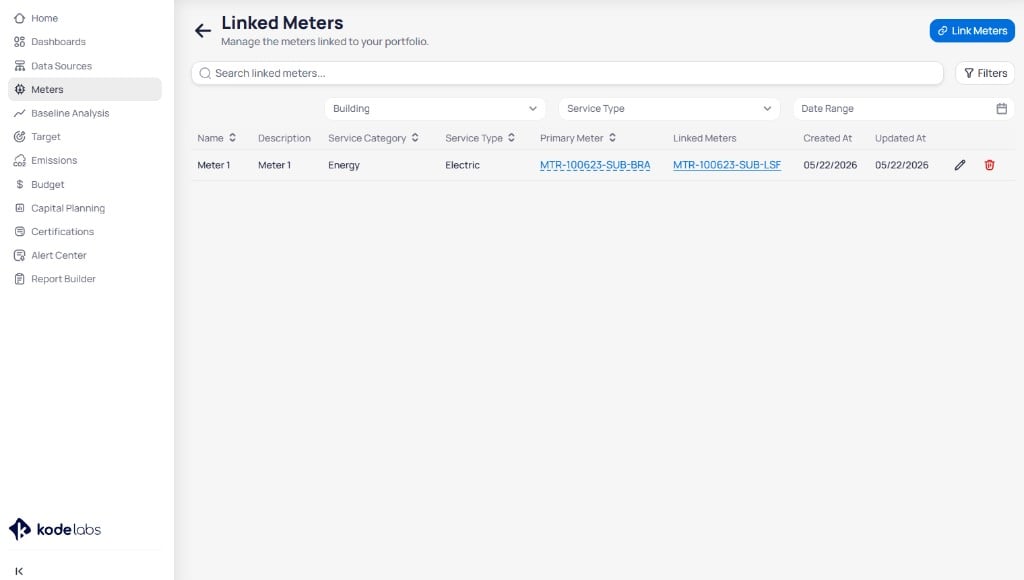The height and width of the screenshot is (580, 1024).
Task: Select the Meter 1 name cell
Action: tap(214, 165)
